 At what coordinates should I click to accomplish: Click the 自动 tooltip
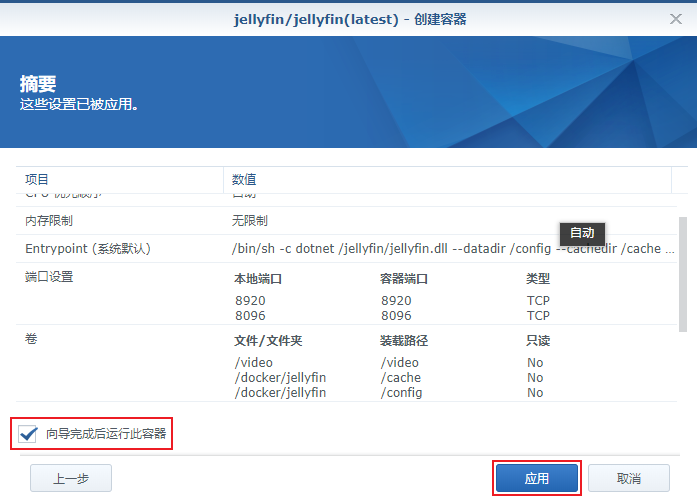(x=582, y=232)
